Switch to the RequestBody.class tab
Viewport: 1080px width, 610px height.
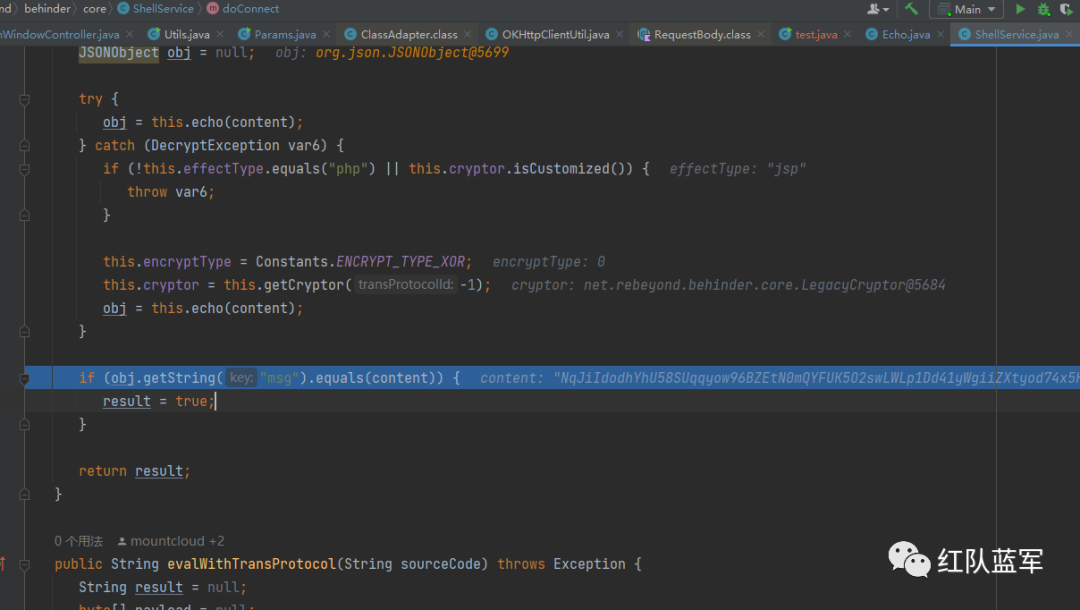(x=702, y=34)
